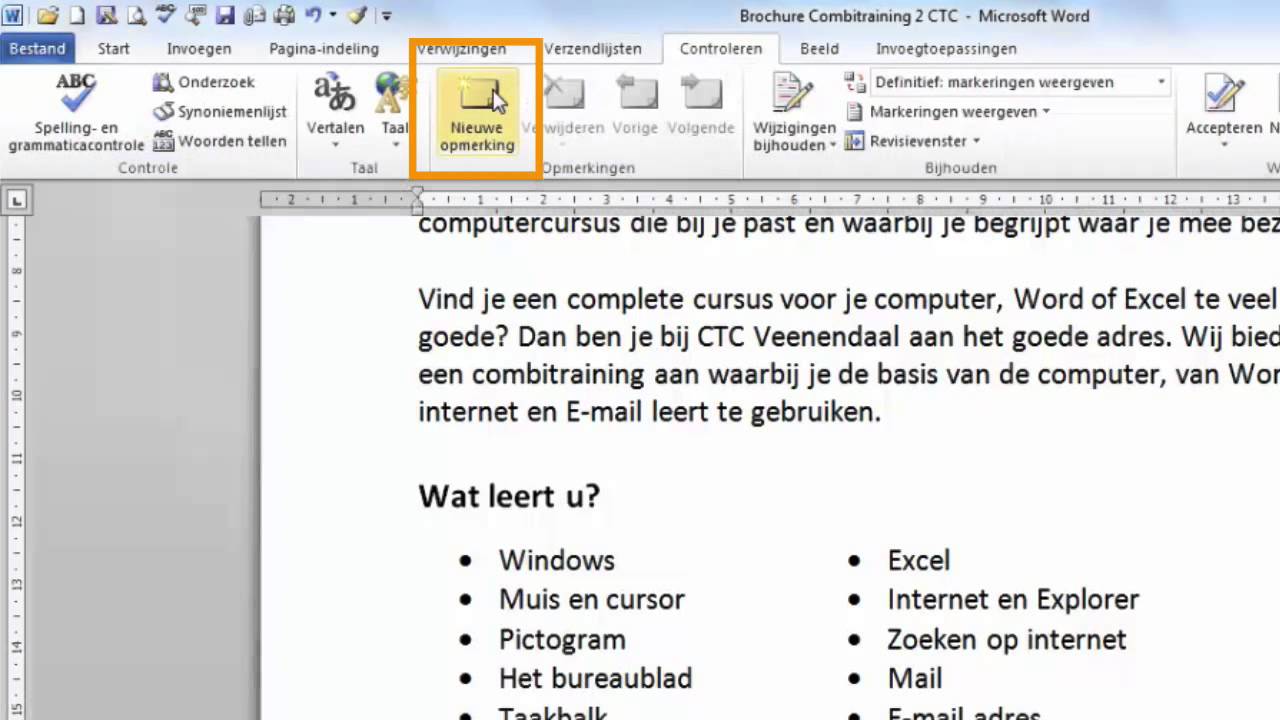
Task: Click the 'Windows' bullet item
Action: 557,560
